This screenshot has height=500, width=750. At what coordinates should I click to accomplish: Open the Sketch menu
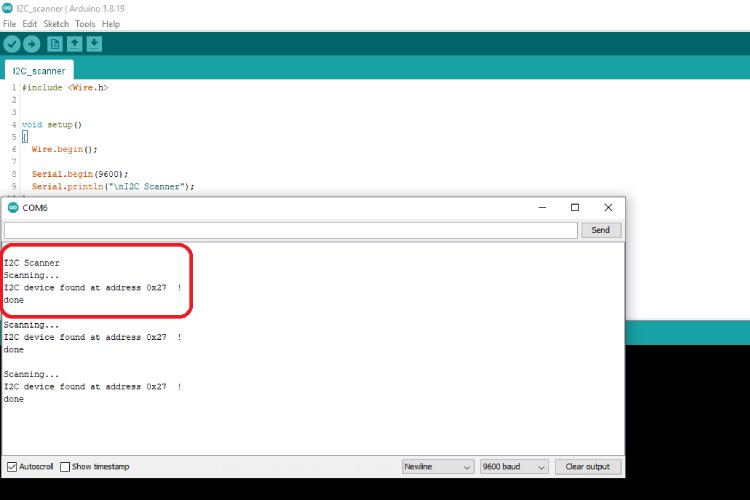pyautogui.click(x=56, y=23)
